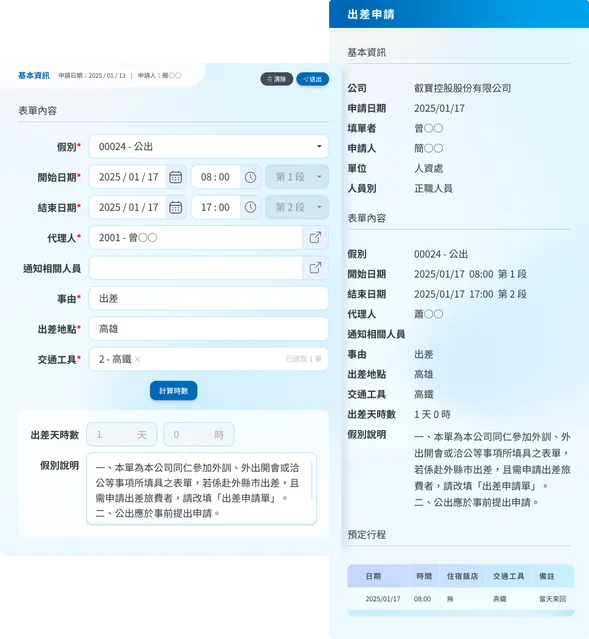Open 通知相關人員 lookup popup icon

(315, 268)
